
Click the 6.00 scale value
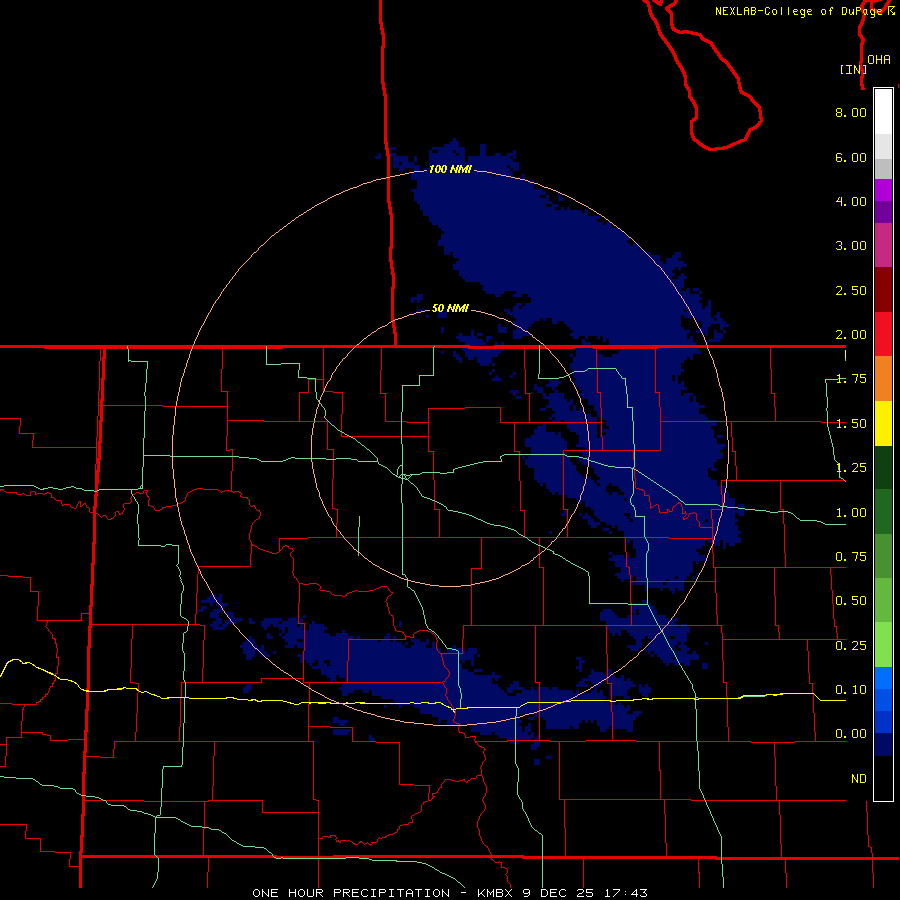pos(851,157)
